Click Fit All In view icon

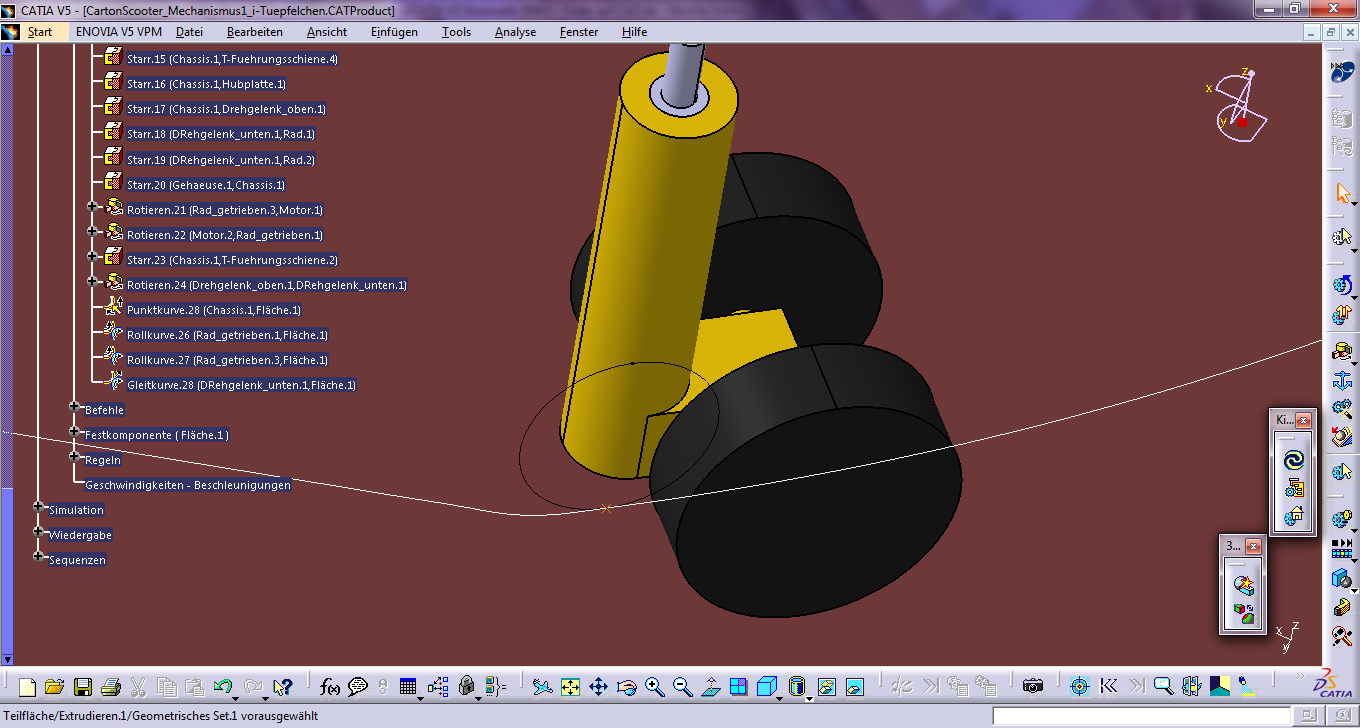pyautogui.click(x=570, y=687)
